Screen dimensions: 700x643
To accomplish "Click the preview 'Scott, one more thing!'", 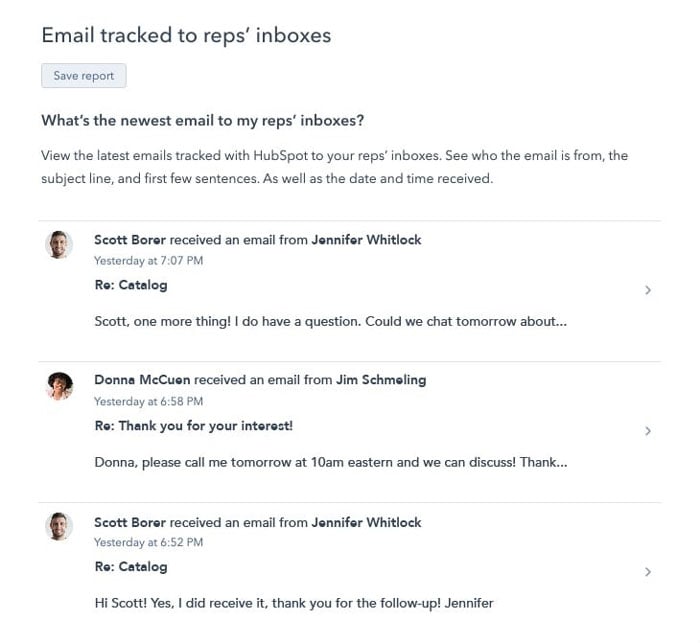I will pos(330,322).
